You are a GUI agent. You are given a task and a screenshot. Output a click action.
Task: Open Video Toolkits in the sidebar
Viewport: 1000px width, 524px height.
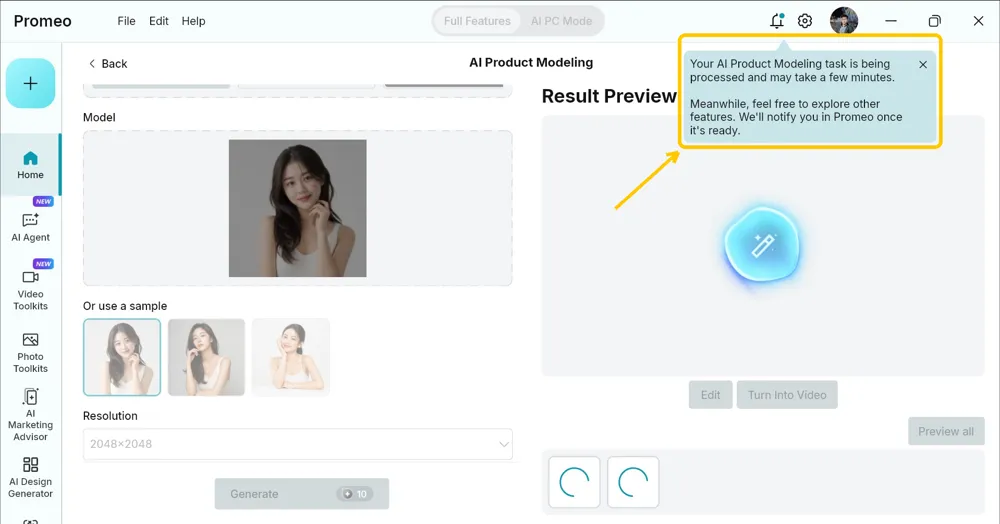coord(30,290)
